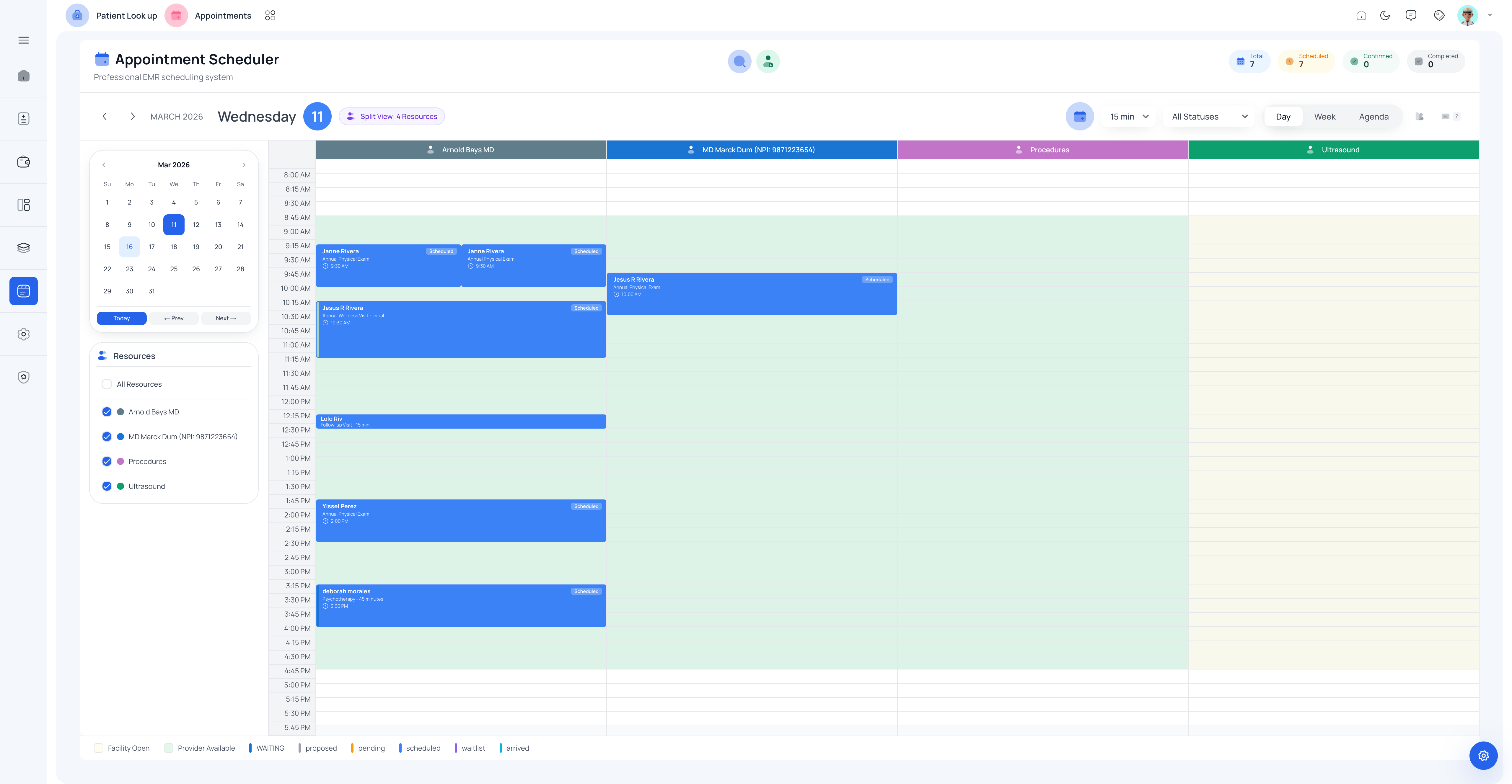The width and height of the screenshot is (1512, 784).
Task: Open the All Statuses dropdown
Action: click(1208, 116)
